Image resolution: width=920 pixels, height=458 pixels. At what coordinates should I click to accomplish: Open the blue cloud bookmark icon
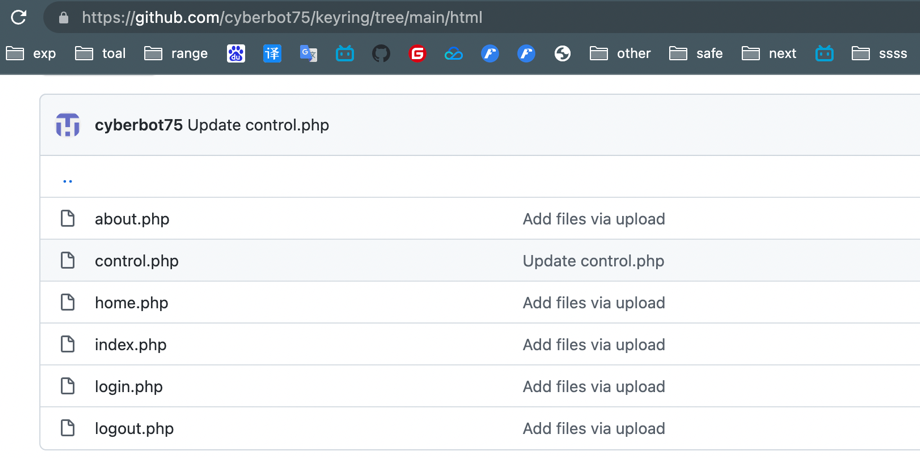point(453,53)
